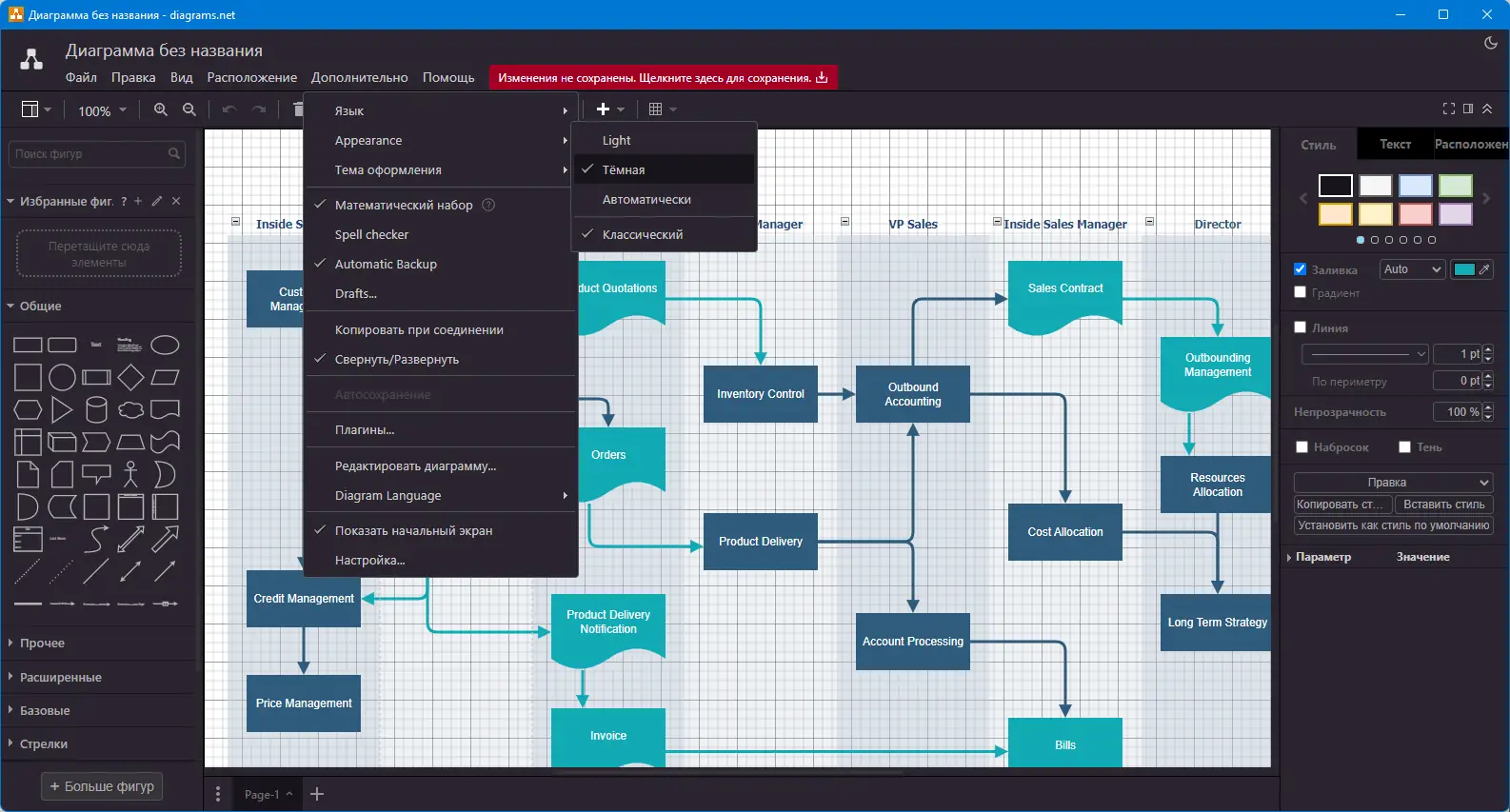
Task: Click Вставить стиль button
Action: point(1444,505)
